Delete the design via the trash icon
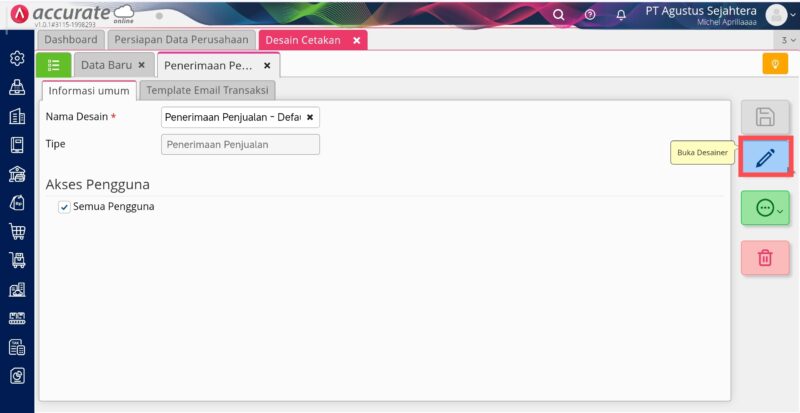Screen dimensions: 800x413 [765, 258]
